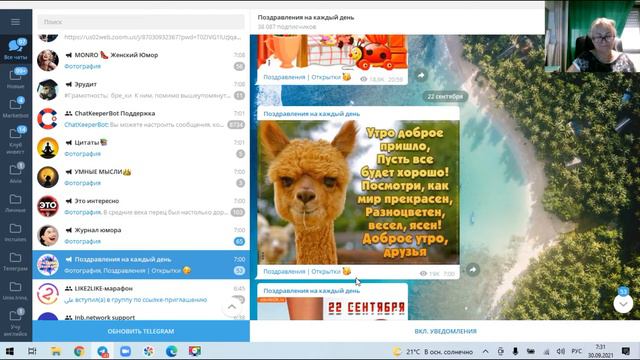Click Цитаты meditation avatar
This screenshot has width=640, height=360.
point(48,148)
